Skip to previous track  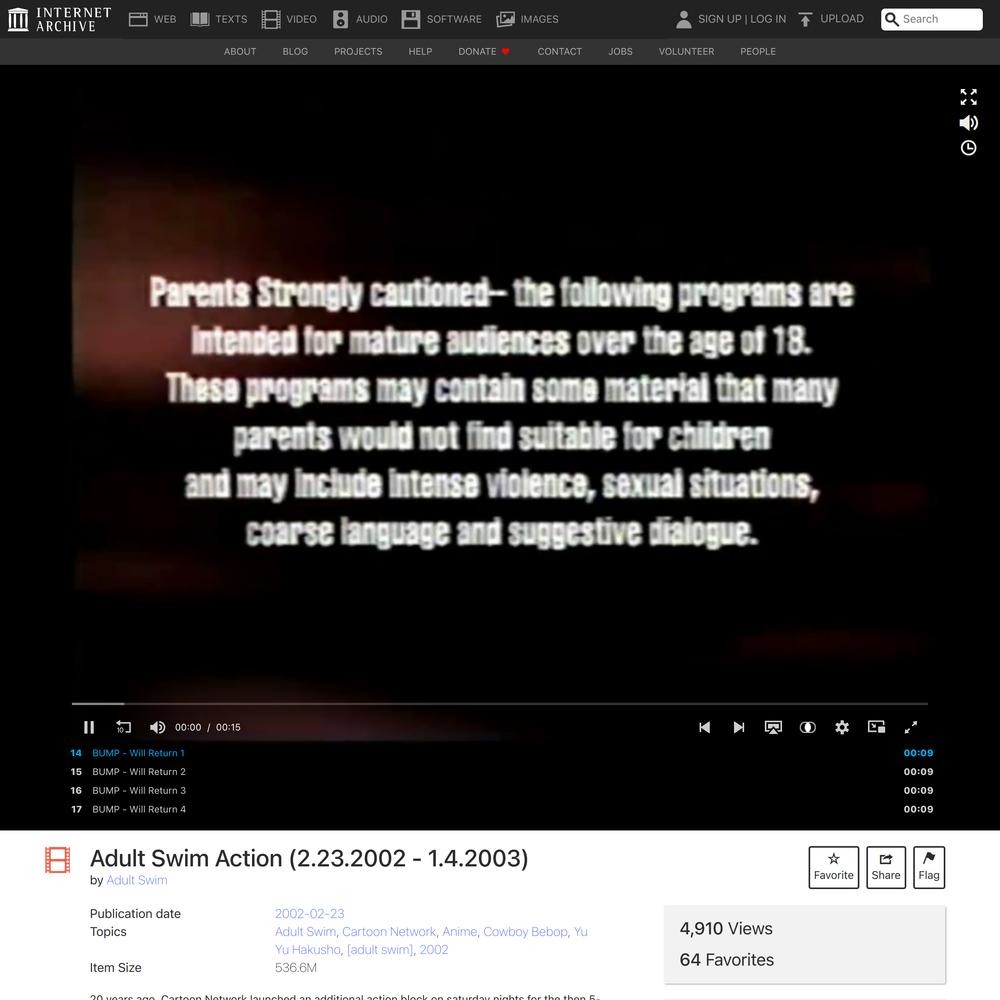point(704,727)
